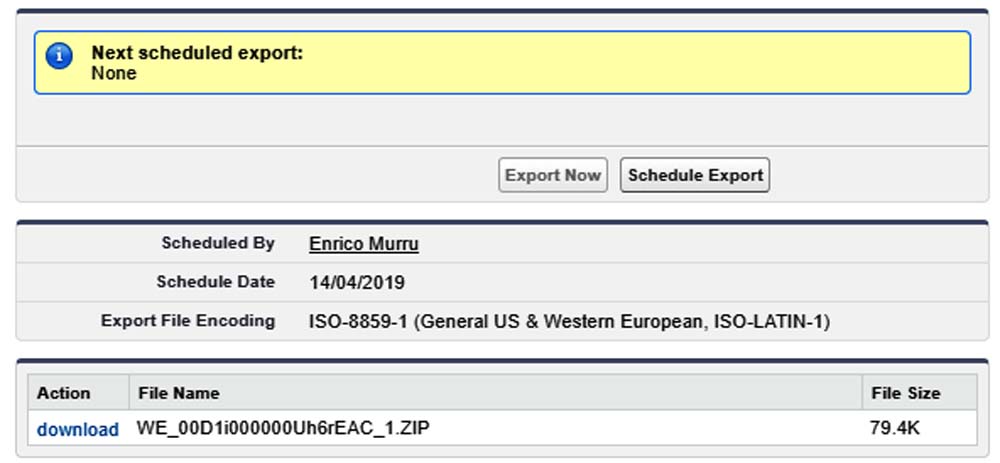
Task: Select the WE_00D1i000000Uh6rEAC_1.ZIP file name
Action: point(284,429)
